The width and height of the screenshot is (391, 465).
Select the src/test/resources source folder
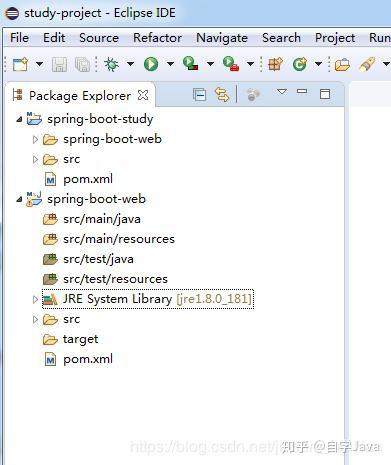click(x=115, y=279)
